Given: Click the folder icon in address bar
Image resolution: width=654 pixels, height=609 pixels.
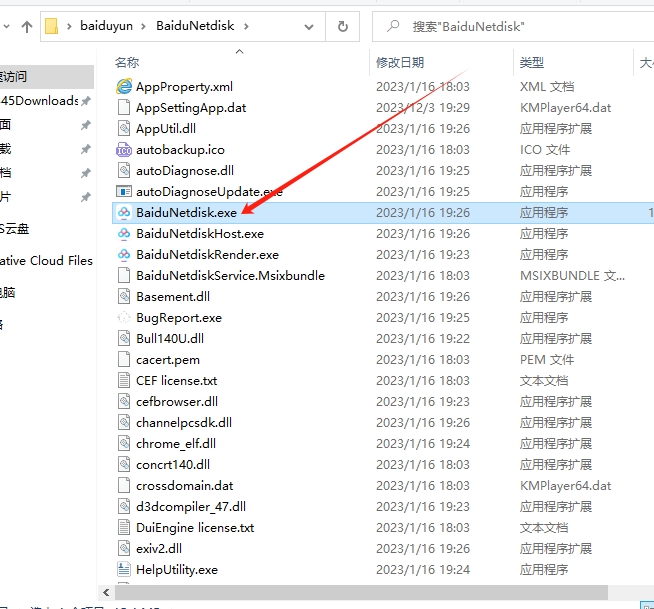Looking at the screenshot, I should click(x=51, y=26).
